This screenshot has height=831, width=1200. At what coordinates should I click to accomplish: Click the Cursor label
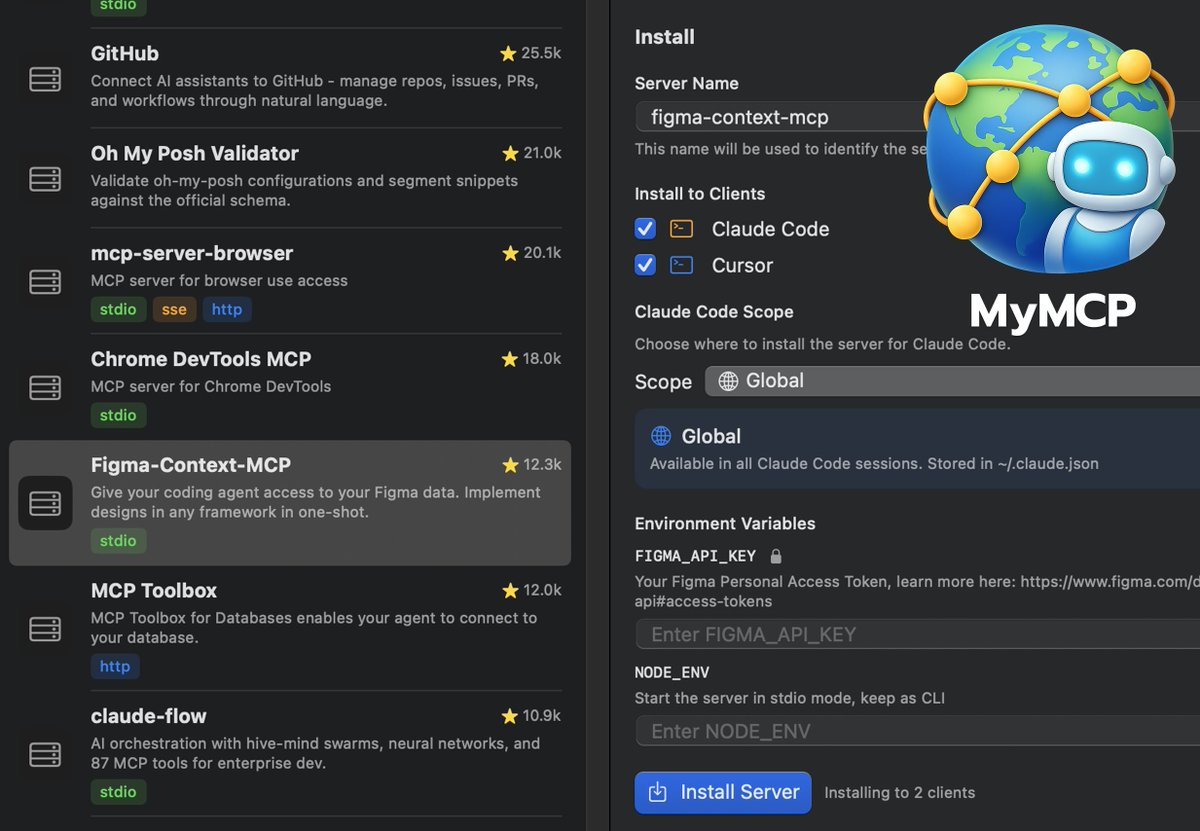(x=742, y=265)
